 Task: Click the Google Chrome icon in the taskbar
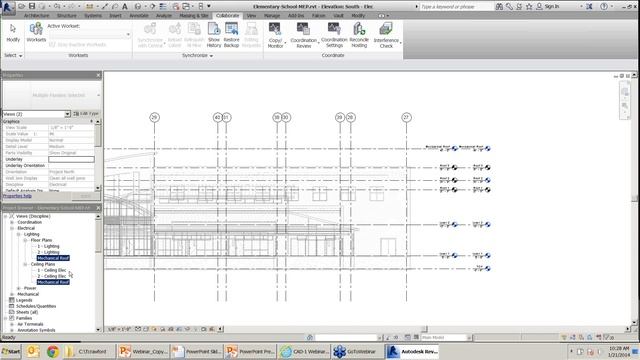click(53, 351)
